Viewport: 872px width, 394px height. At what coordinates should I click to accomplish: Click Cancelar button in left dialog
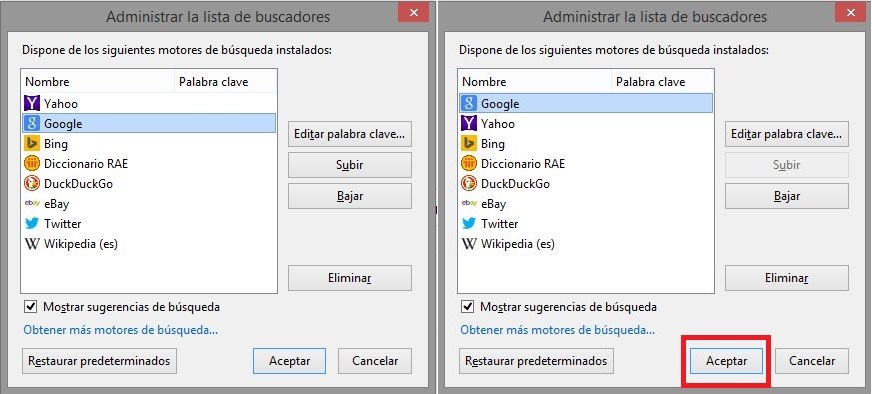coord(375,361)
